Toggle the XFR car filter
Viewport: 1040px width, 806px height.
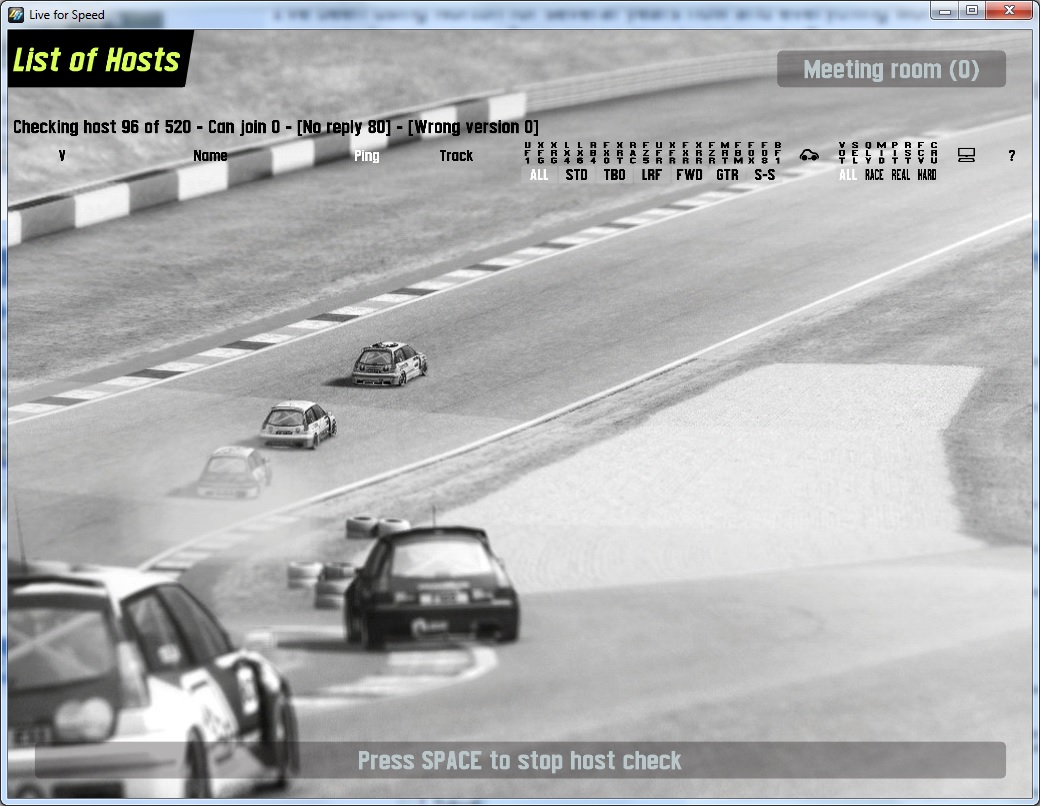point(672,153)
